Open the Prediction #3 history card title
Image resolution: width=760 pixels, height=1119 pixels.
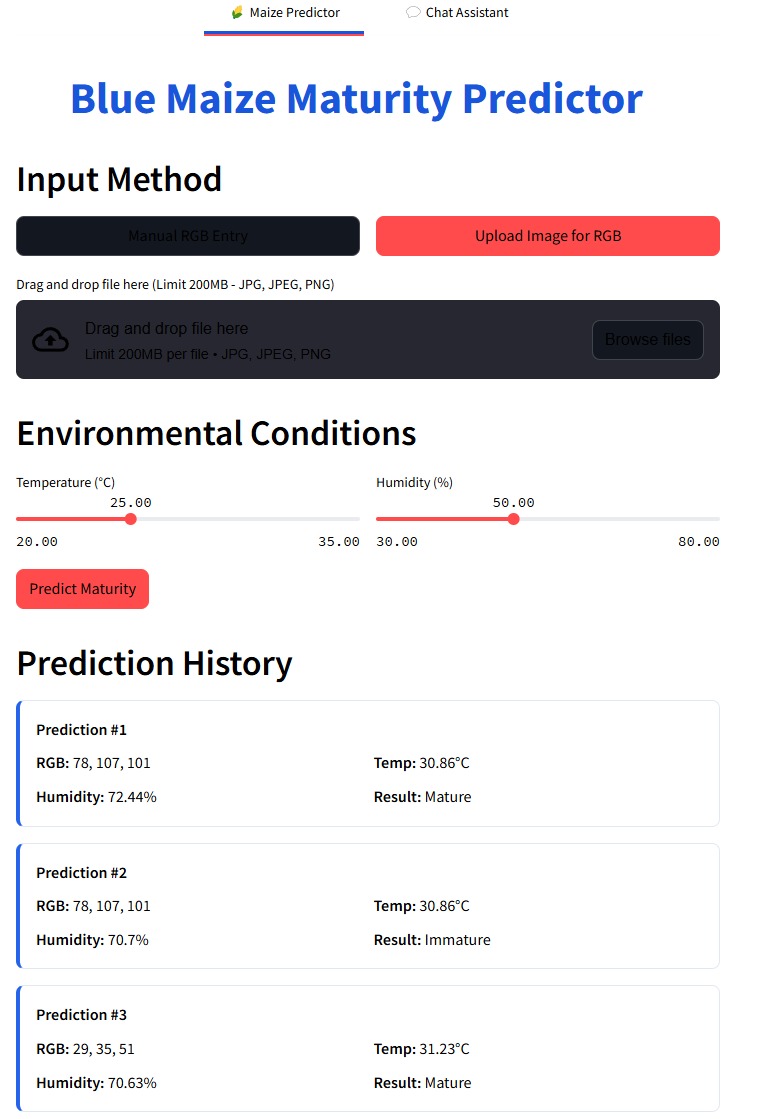[x=82, y=1015]
